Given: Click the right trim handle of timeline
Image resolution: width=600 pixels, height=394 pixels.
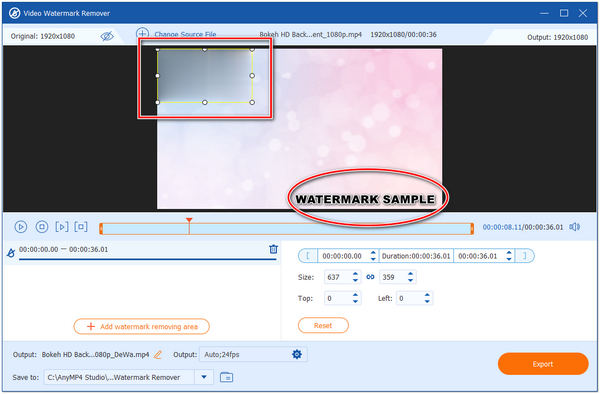Looking at the screenshot, I should pos(472,229).
